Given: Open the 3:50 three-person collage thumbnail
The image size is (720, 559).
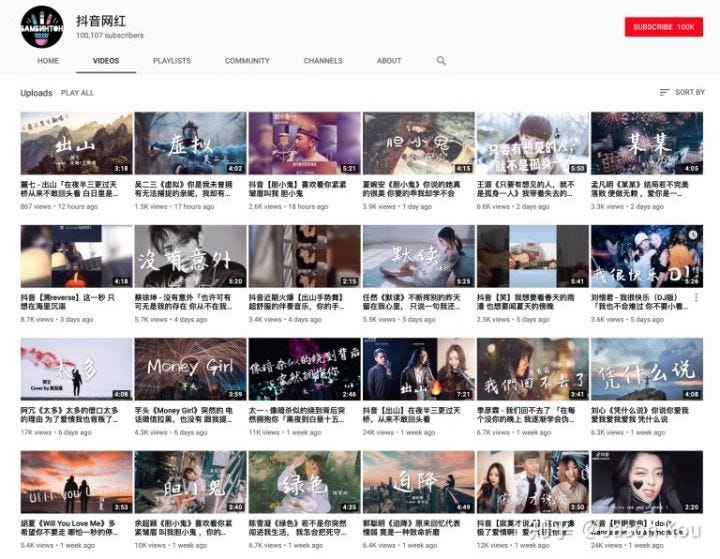Looking at the screenshot, I should pos(533,482).
